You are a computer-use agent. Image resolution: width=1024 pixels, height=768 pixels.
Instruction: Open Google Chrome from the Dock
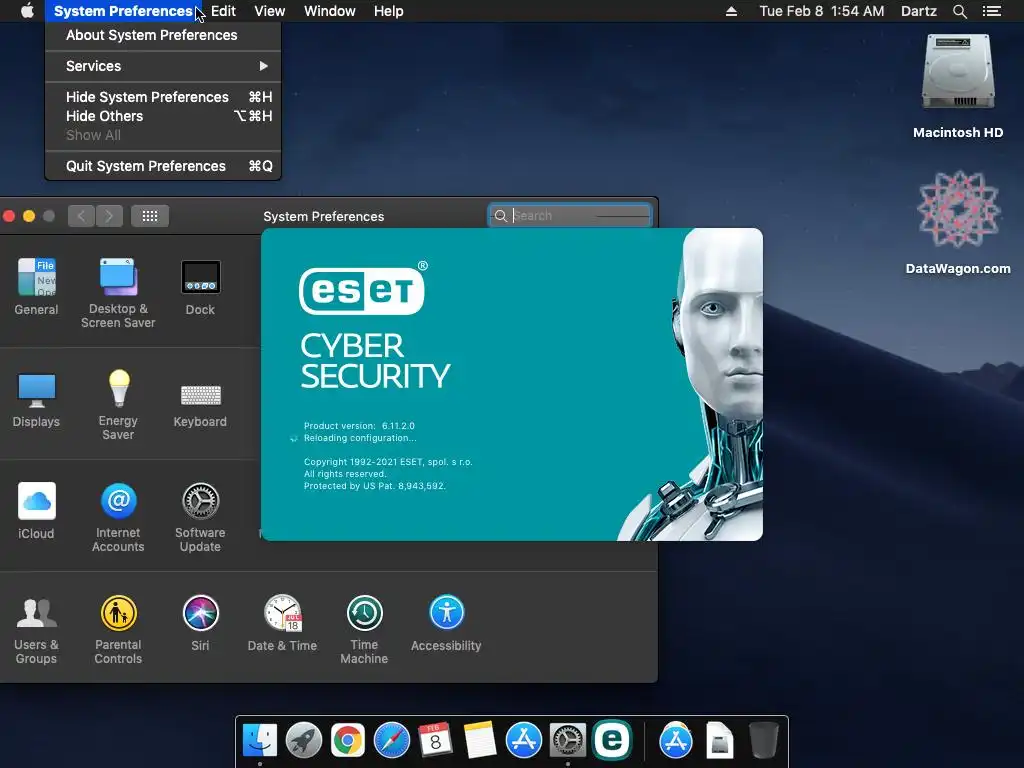click(347, 741)
